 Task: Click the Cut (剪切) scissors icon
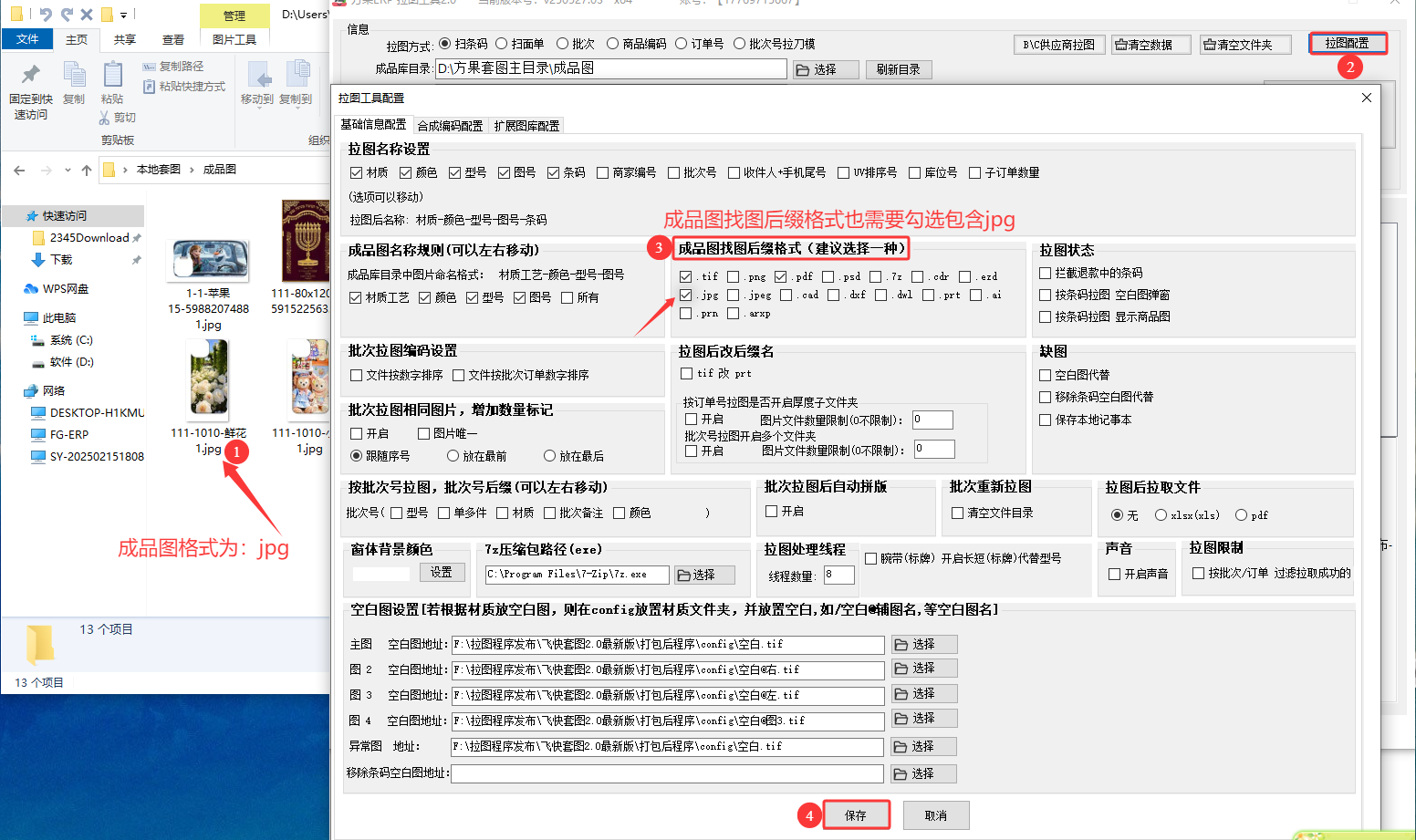coord(105,118)
